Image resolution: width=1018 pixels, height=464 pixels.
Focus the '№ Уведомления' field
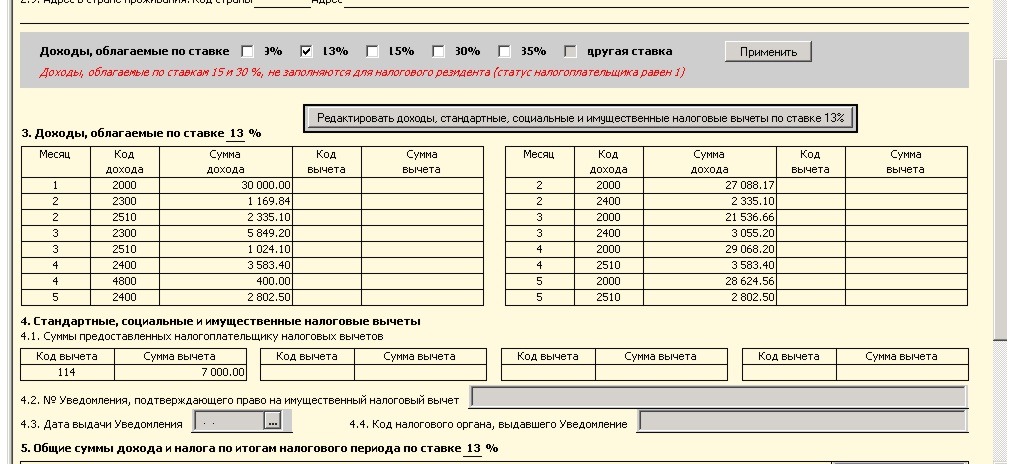718,397
